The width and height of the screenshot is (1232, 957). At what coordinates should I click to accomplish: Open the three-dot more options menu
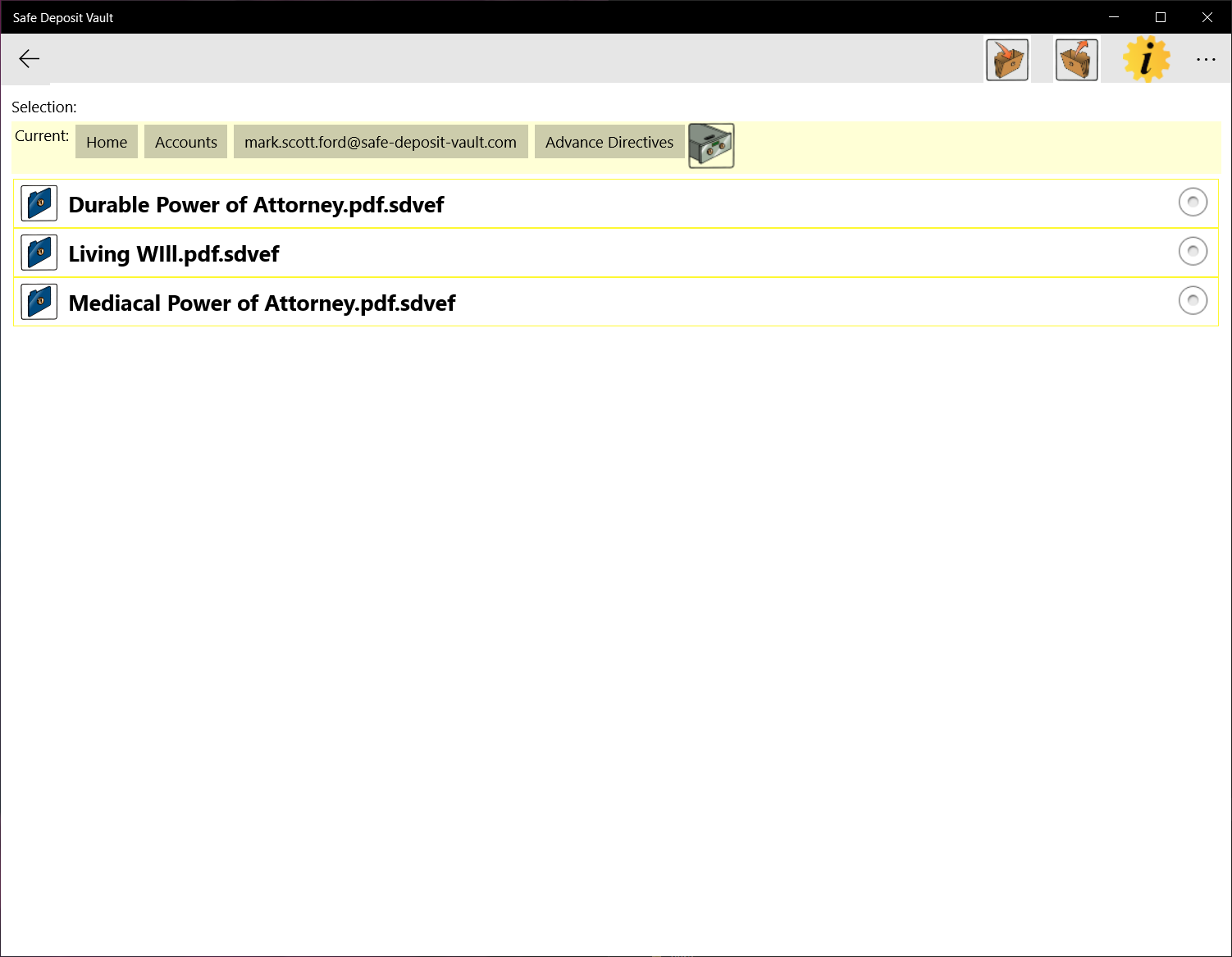click(1206, 59)
